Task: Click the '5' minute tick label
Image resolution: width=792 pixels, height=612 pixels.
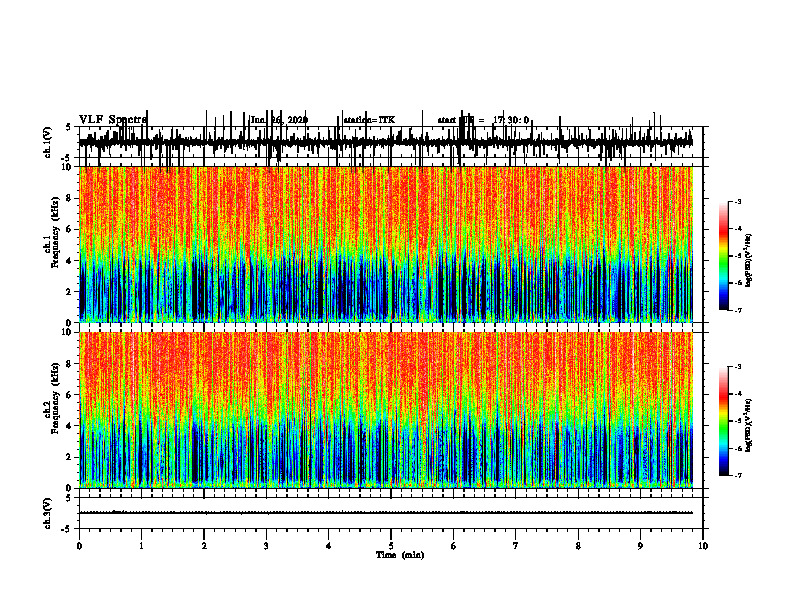Action: coord(391,546)
